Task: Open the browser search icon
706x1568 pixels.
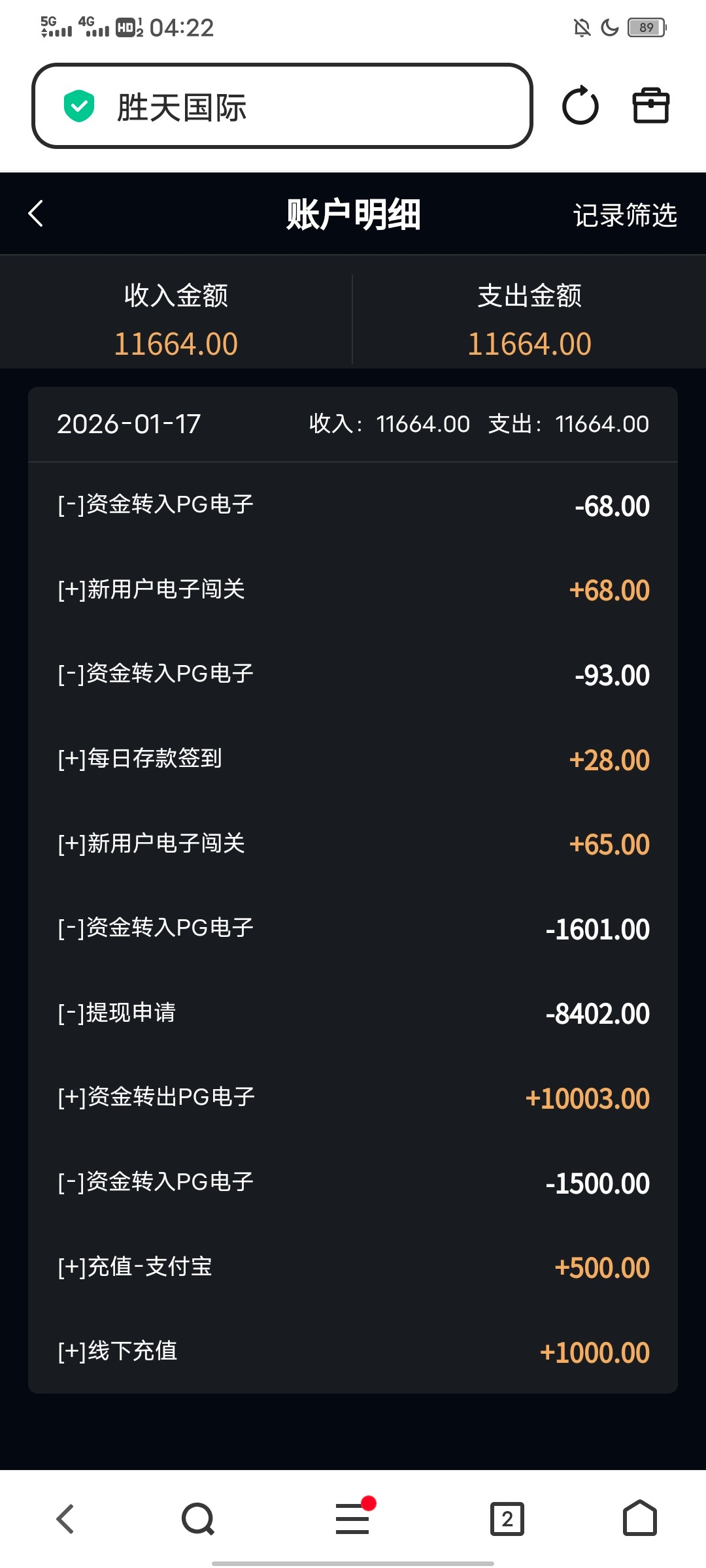Action: [198, 1518]
